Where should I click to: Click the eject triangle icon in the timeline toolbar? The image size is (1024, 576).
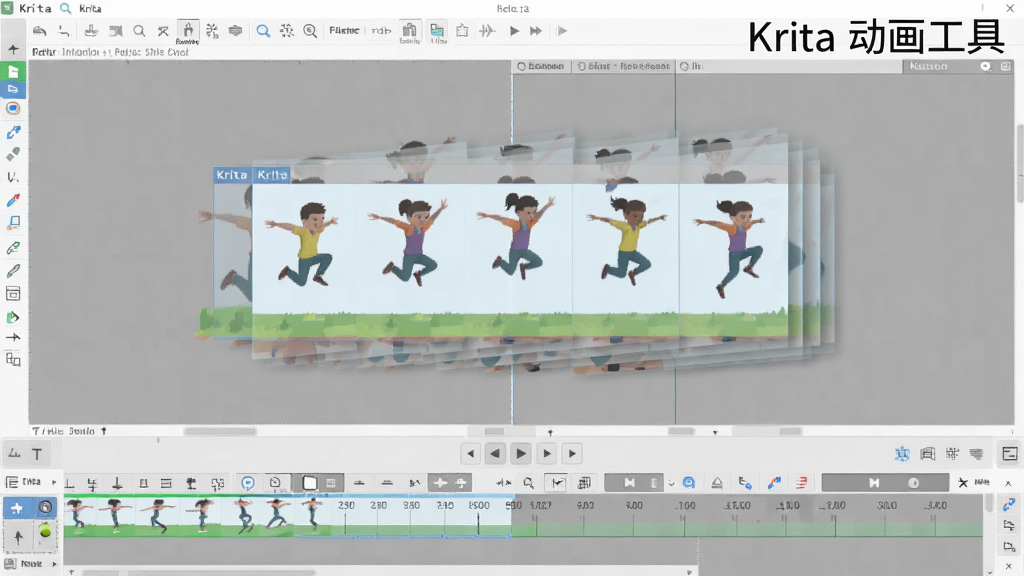pos(716,483)
